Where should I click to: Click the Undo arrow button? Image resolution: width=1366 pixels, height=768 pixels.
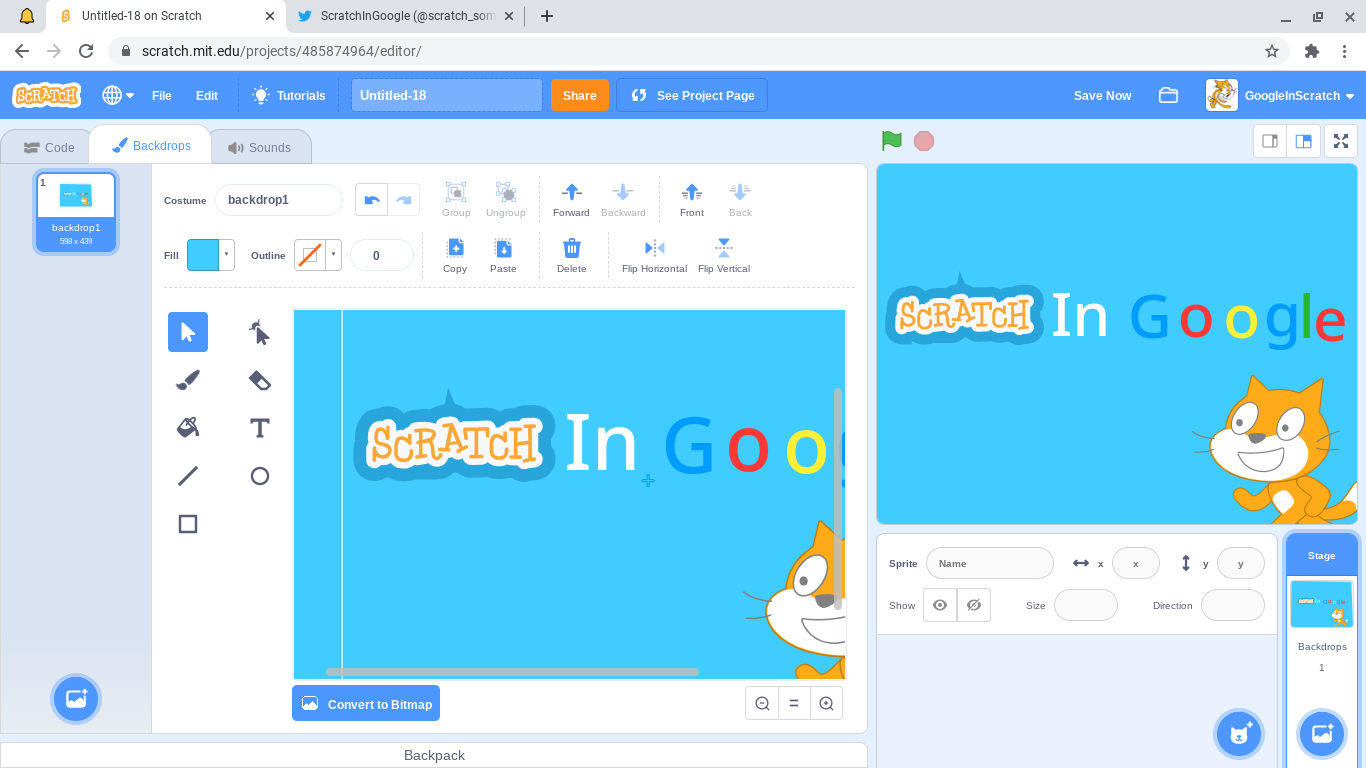pyautogui.click(x=372, y=200)
